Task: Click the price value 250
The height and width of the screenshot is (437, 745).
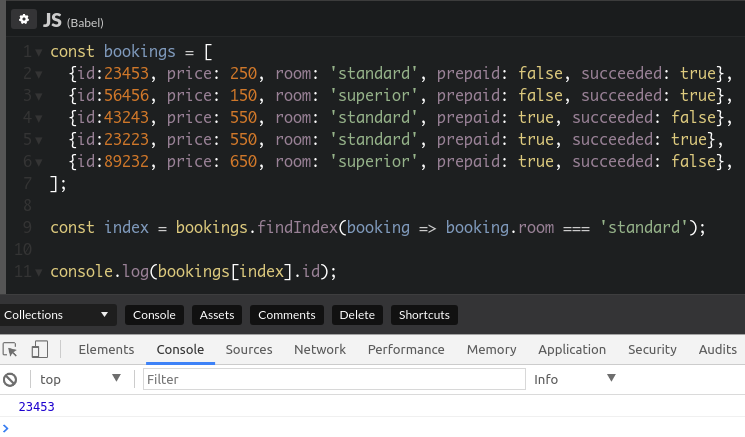Action: pyautogui.click(x=243, y=74)
